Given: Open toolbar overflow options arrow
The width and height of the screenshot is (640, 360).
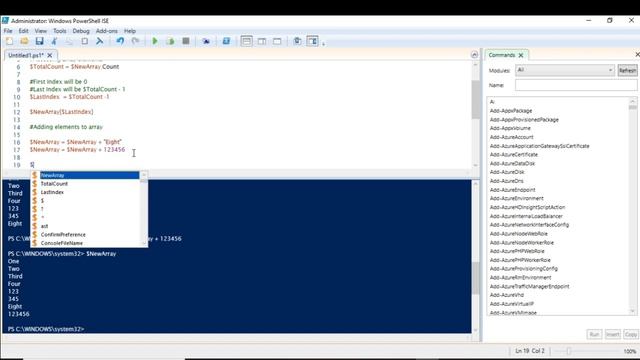Looking at the screenshot, I should [323, 43].
